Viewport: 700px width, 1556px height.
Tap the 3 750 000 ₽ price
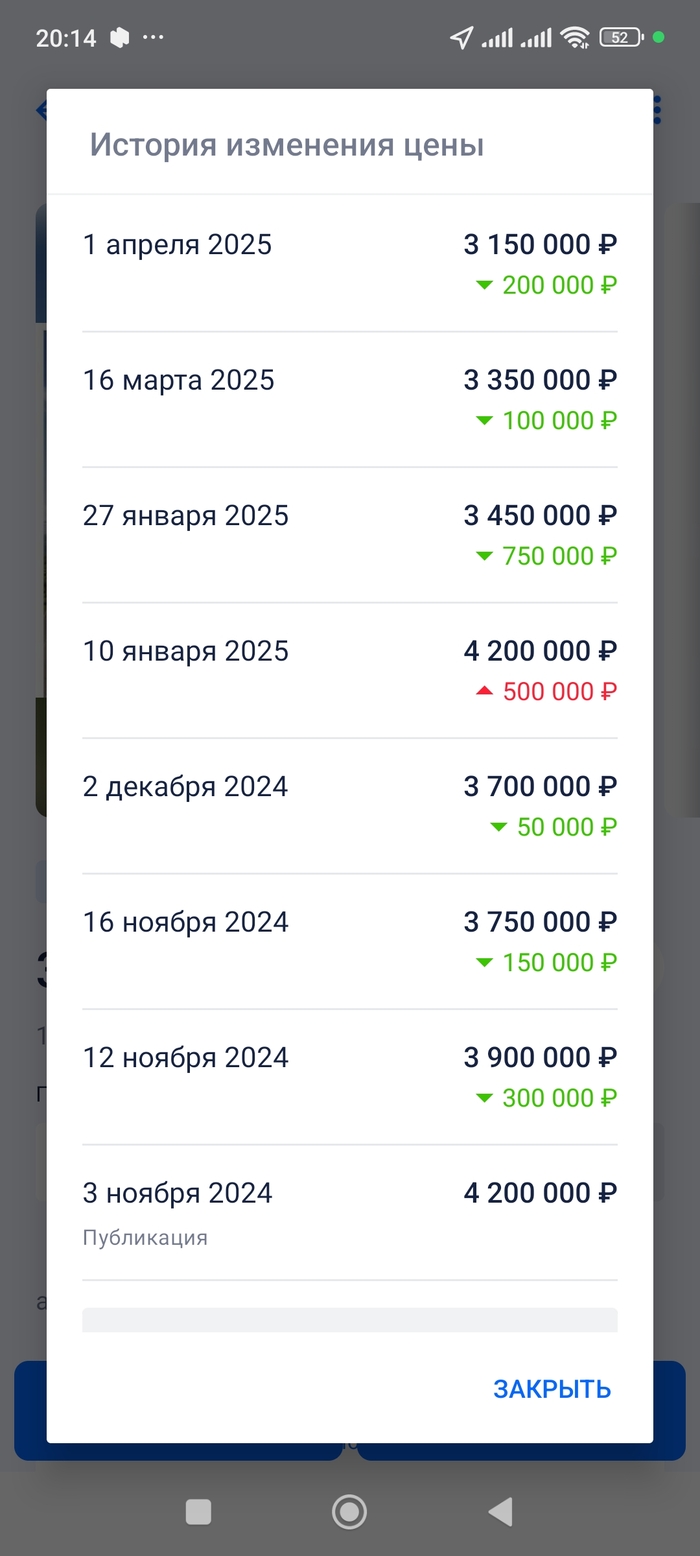pos(540,922)
